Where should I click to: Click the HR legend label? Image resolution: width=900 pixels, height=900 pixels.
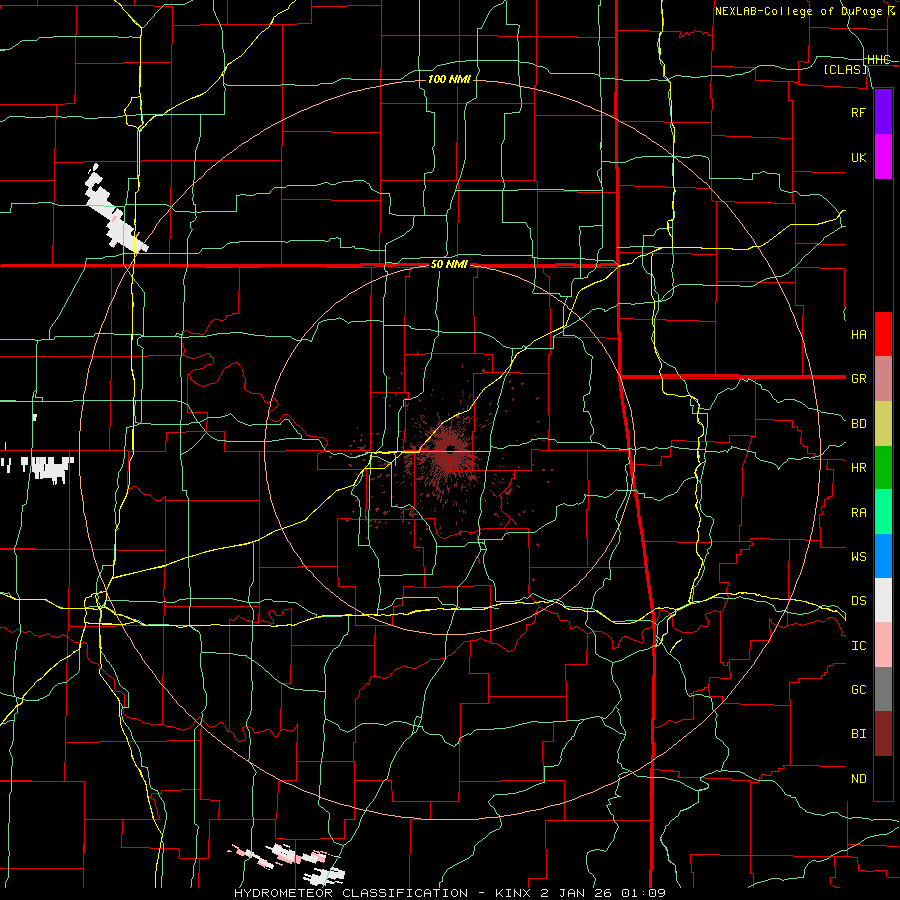point(859,468)
